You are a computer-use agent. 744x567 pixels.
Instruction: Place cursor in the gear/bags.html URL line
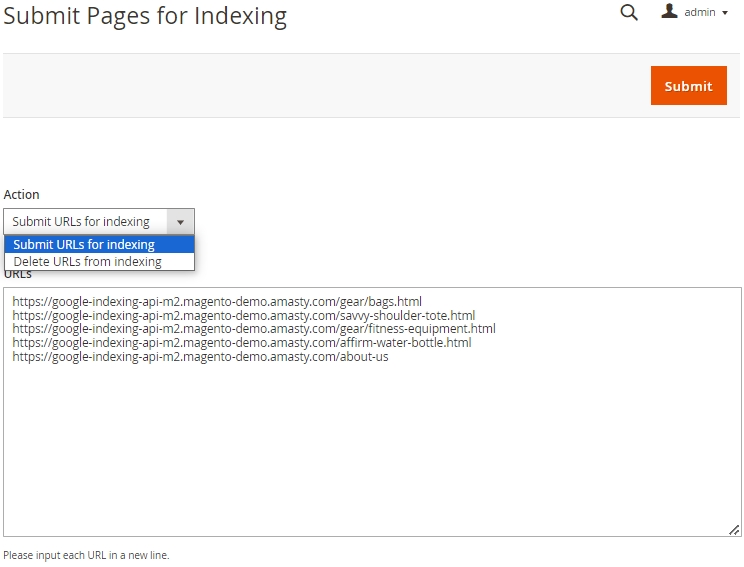point(217,301)
